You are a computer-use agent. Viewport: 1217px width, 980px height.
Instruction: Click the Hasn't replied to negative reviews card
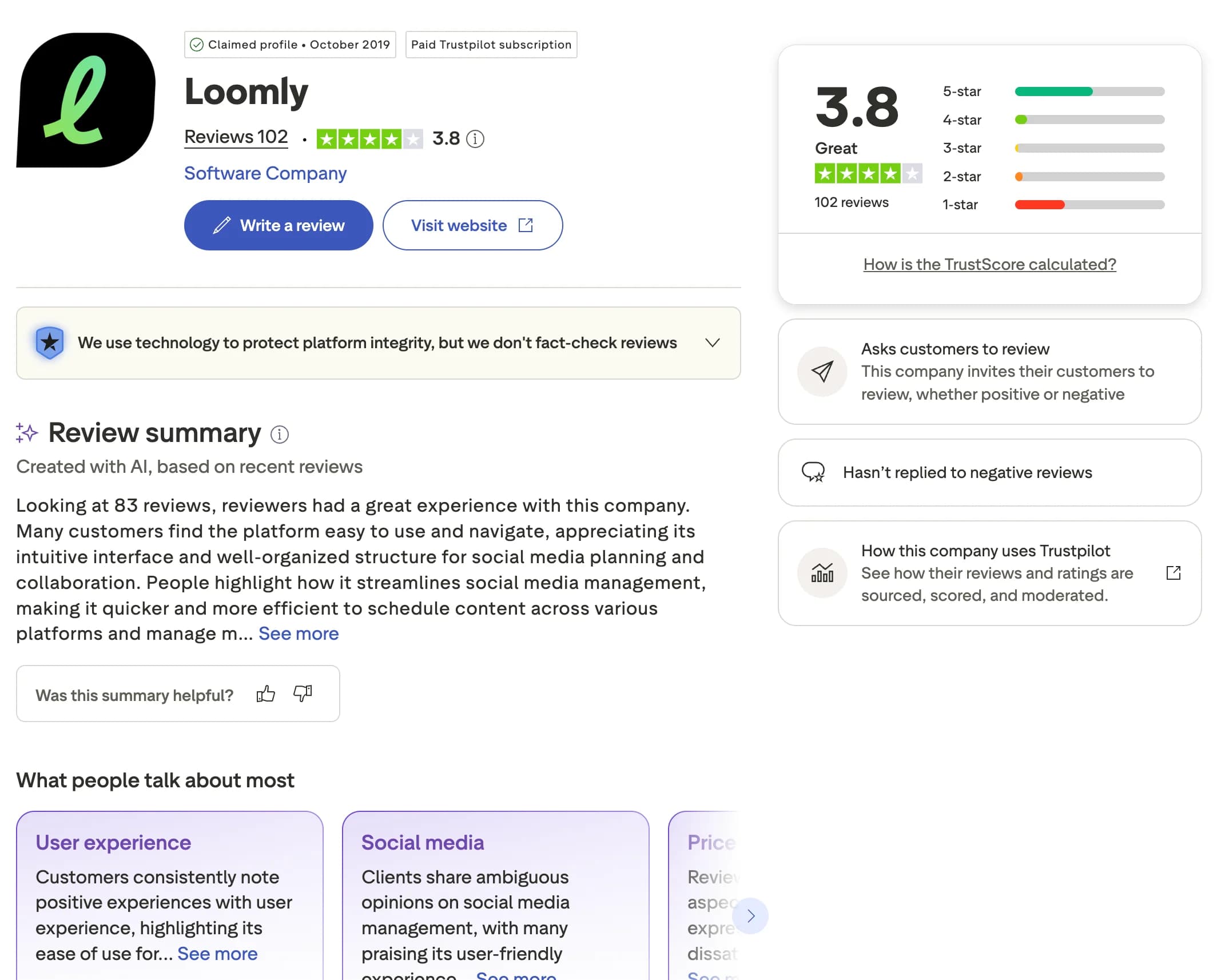(x=989, y=472)
